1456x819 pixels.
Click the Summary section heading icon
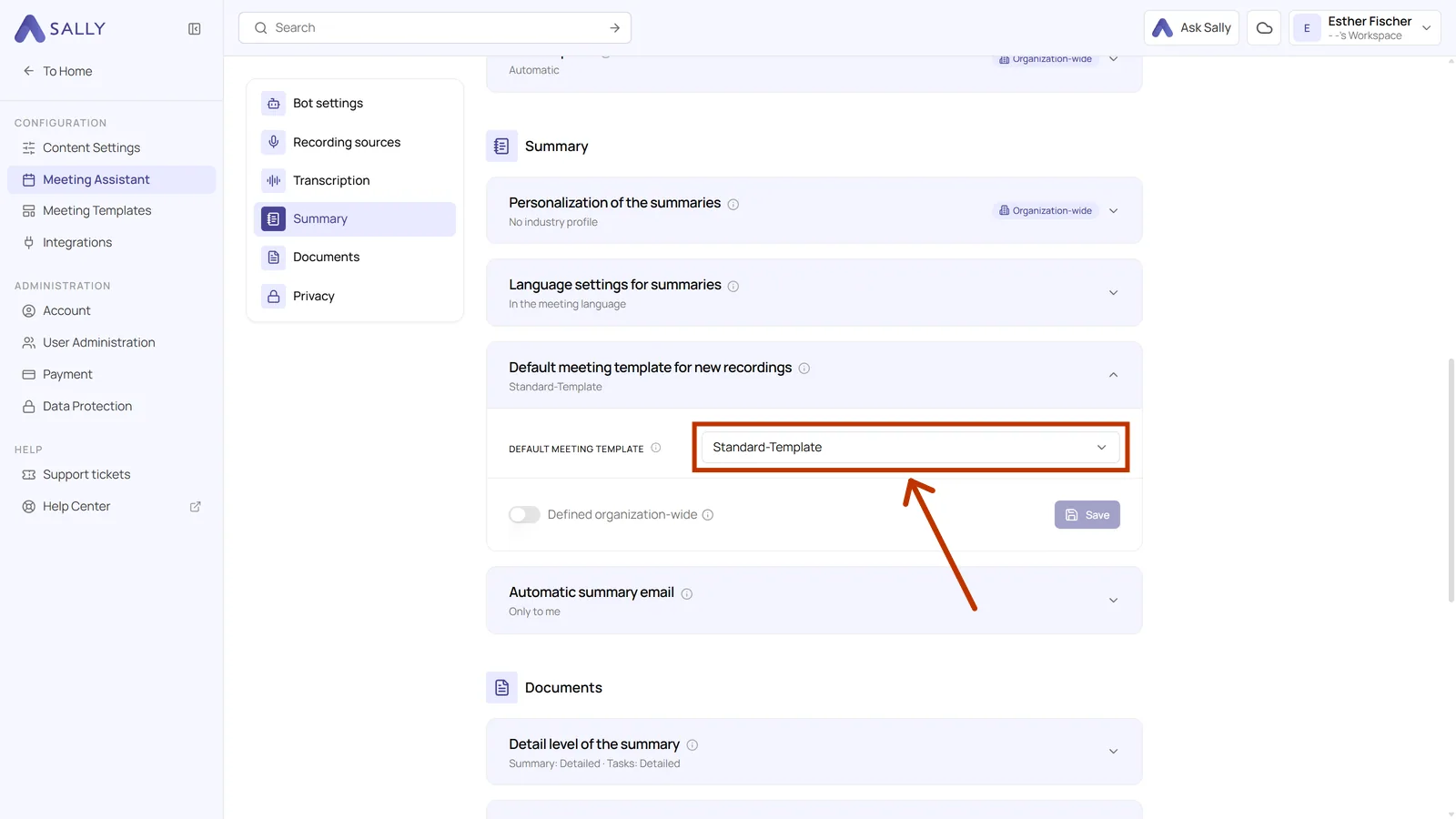click(501, 147)
